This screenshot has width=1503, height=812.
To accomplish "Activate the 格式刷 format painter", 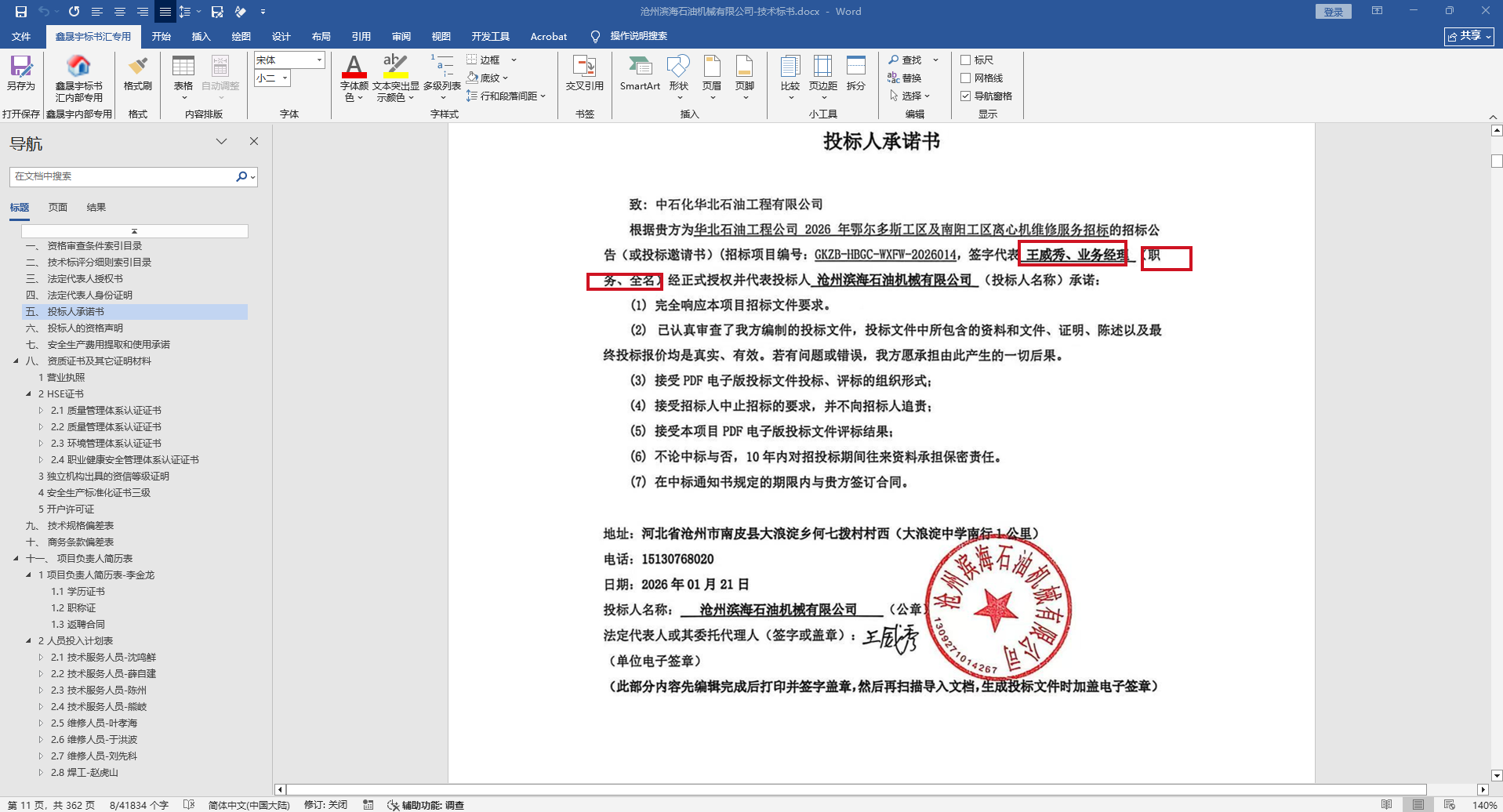I will (x=138, y=73).
